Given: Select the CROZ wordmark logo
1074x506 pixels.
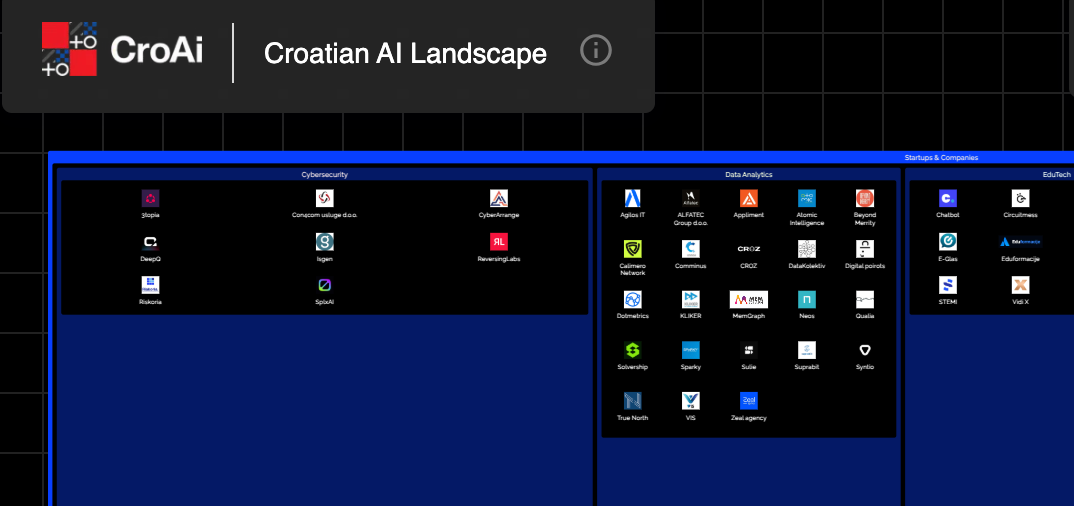Looking at the screenshot, I should point(749,249).
